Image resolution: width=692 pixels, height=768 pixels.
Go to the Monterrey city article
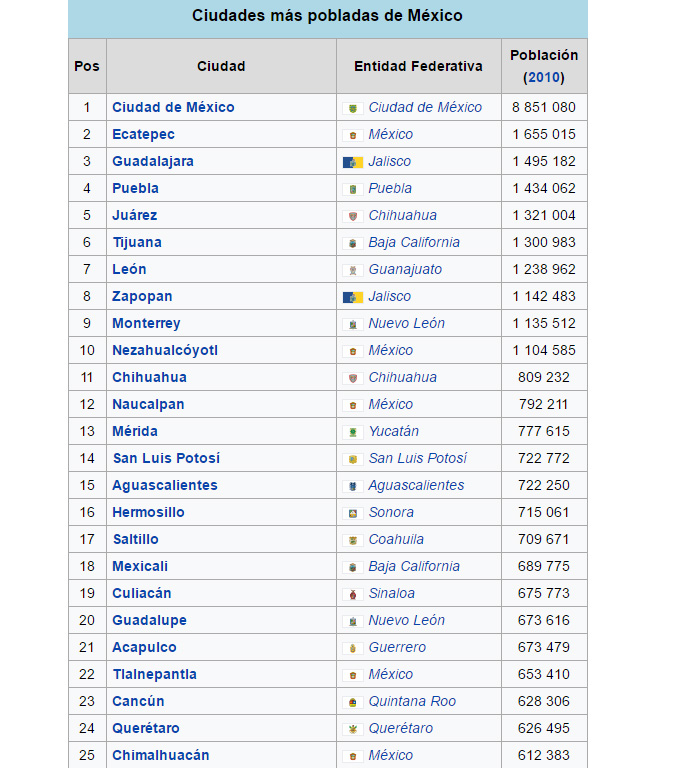coord(146,324)
